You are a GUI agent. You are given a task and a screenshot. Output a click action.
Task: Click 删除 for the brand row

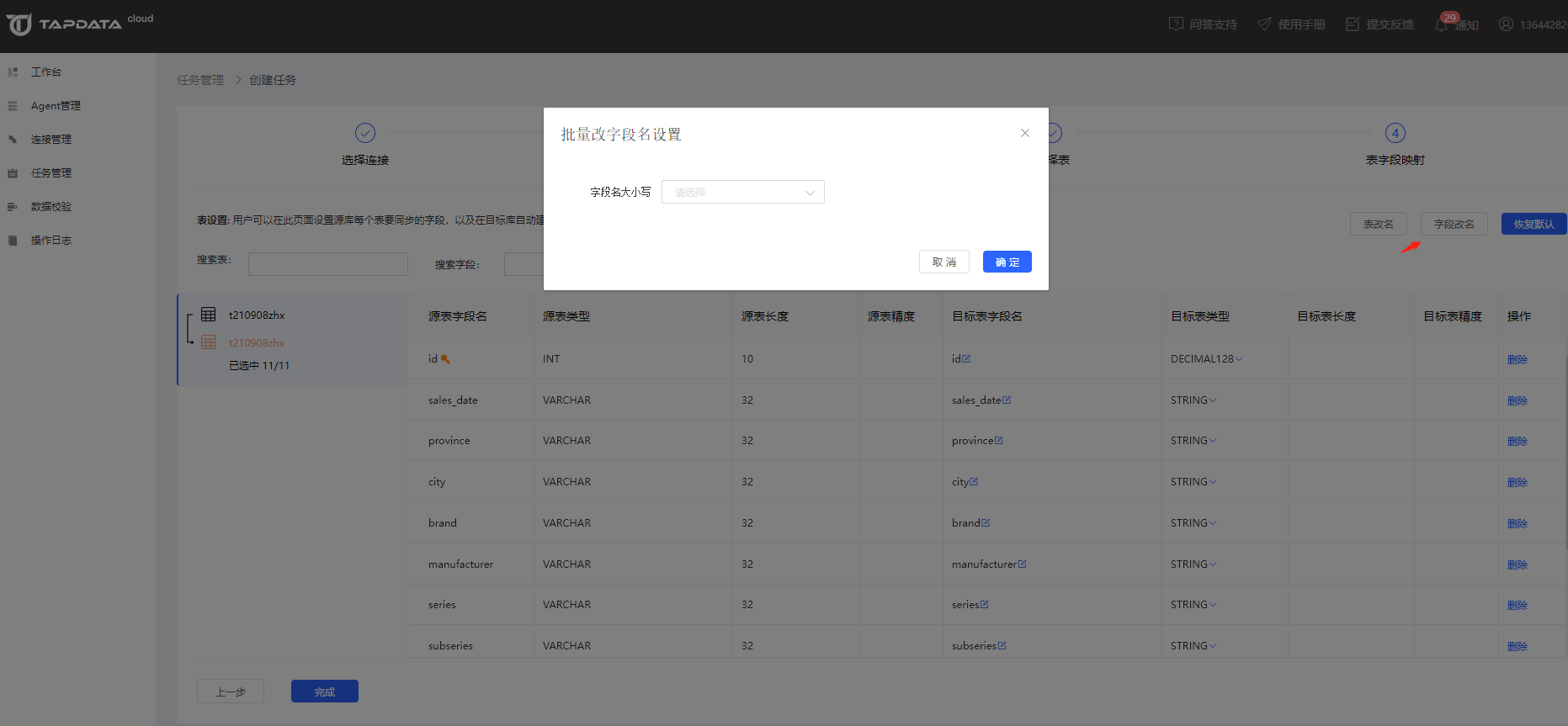click(1517, 523)
